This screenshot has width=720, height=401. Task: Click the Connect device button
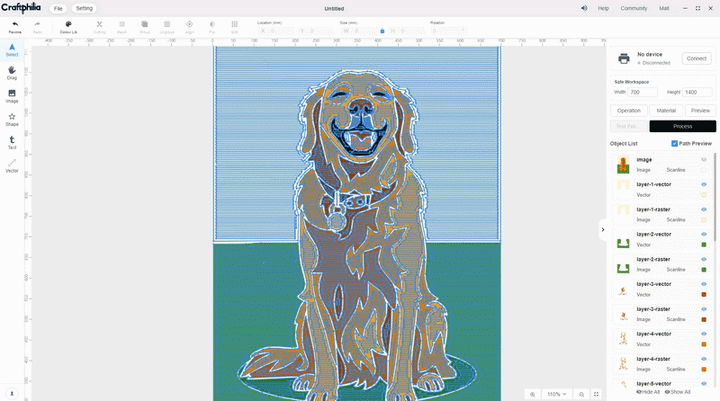click(x=697, y=58)
